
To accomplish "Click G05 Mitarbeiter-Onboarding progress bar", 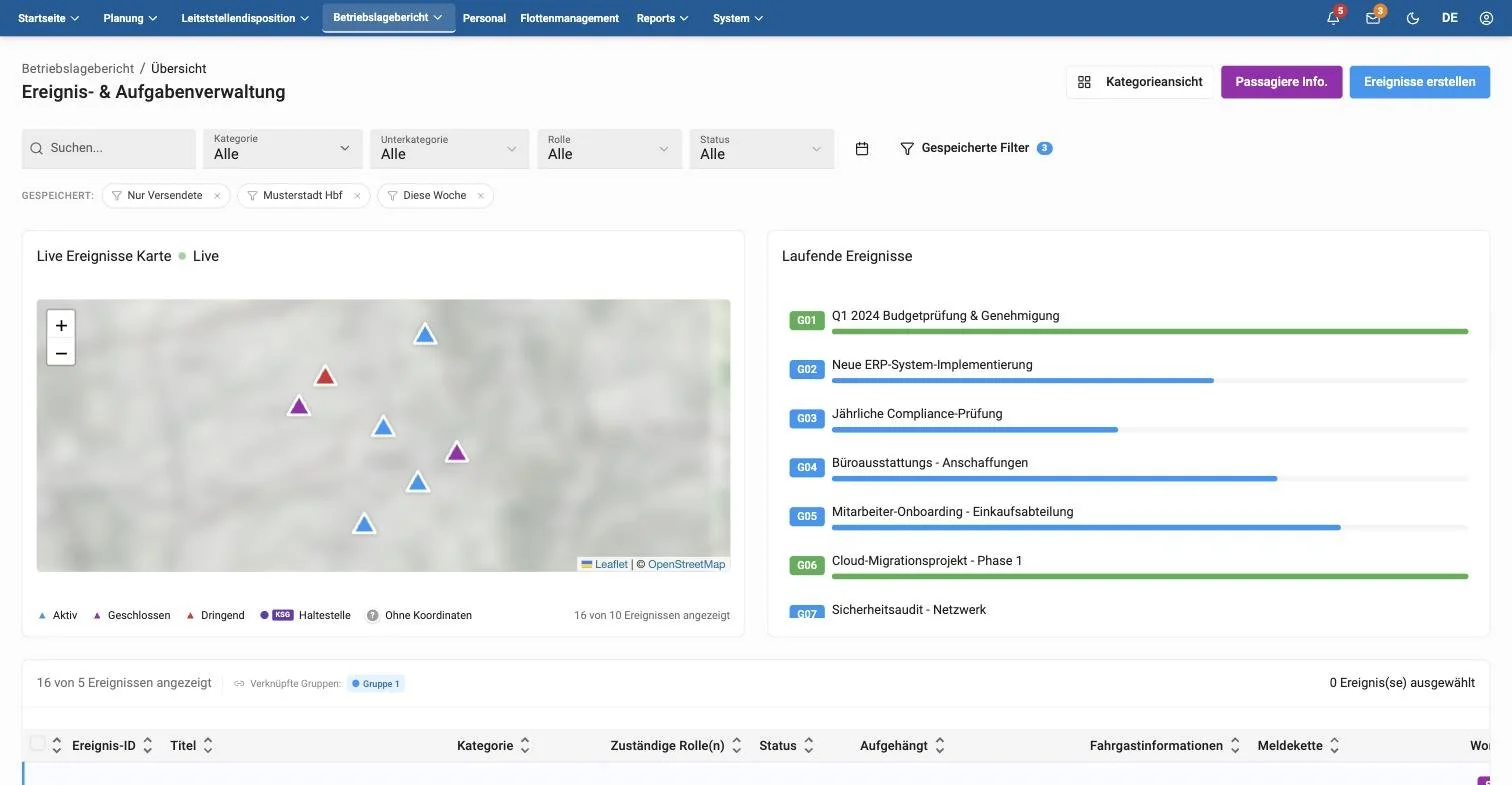I will (x=1150, y=528).
